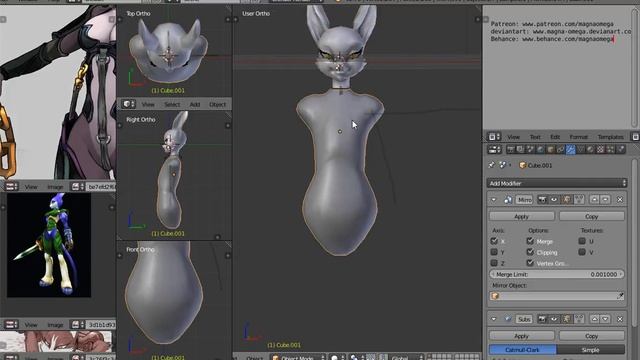Toggle Subsurf modifier viewport eye visibility
This screenshot has width=640, height=360.
(554, 319)
